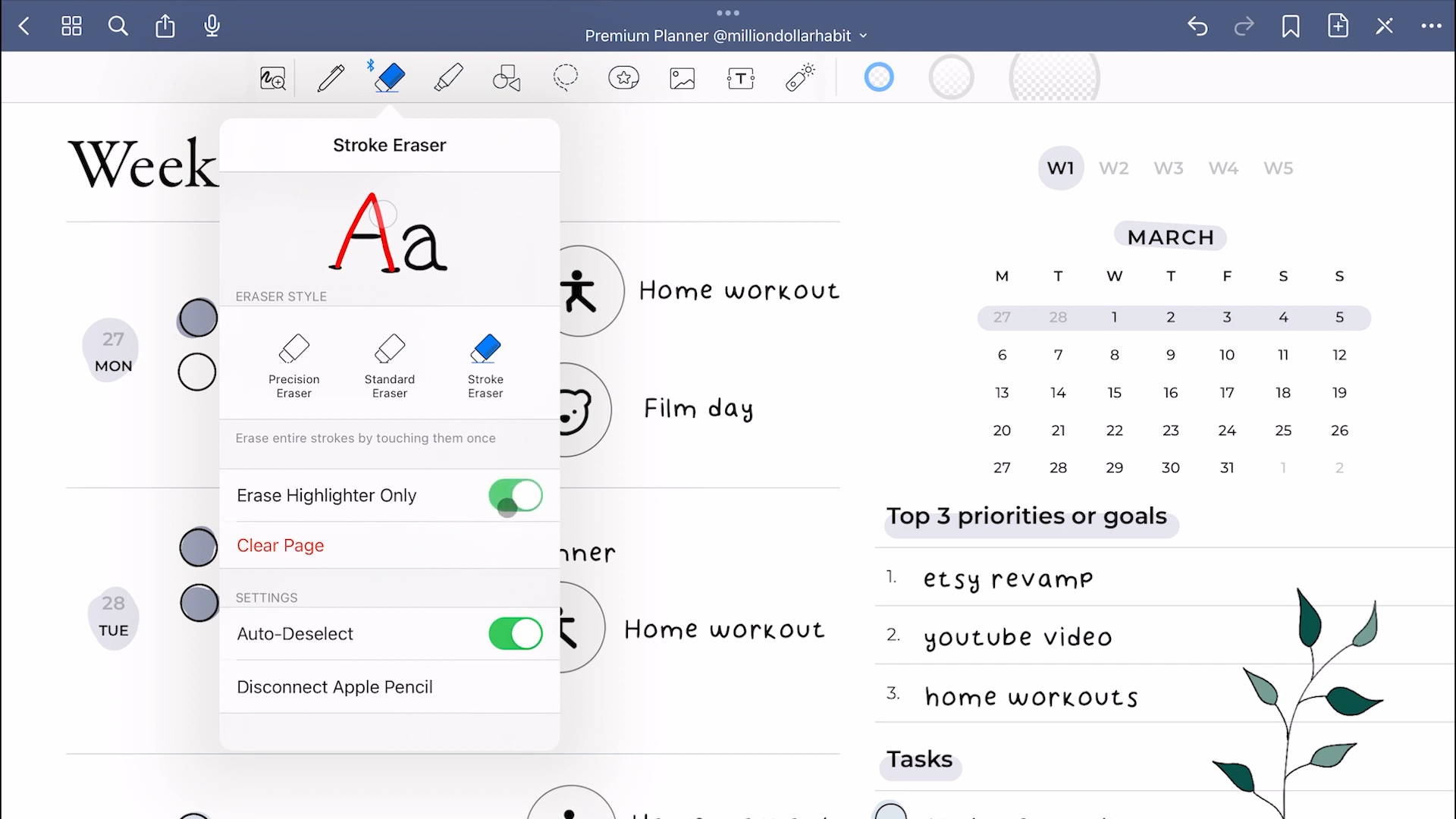Tap the microphone recording icon
1456x819 pixels.
(x=212, y=27)
